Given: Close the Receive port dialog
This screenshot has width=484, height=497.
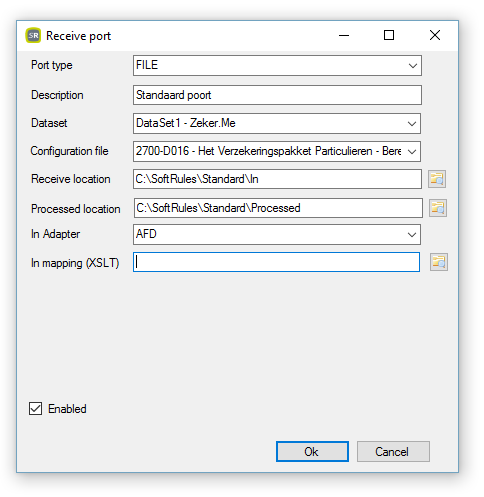Looking at the screenshot, I should 435,35.
